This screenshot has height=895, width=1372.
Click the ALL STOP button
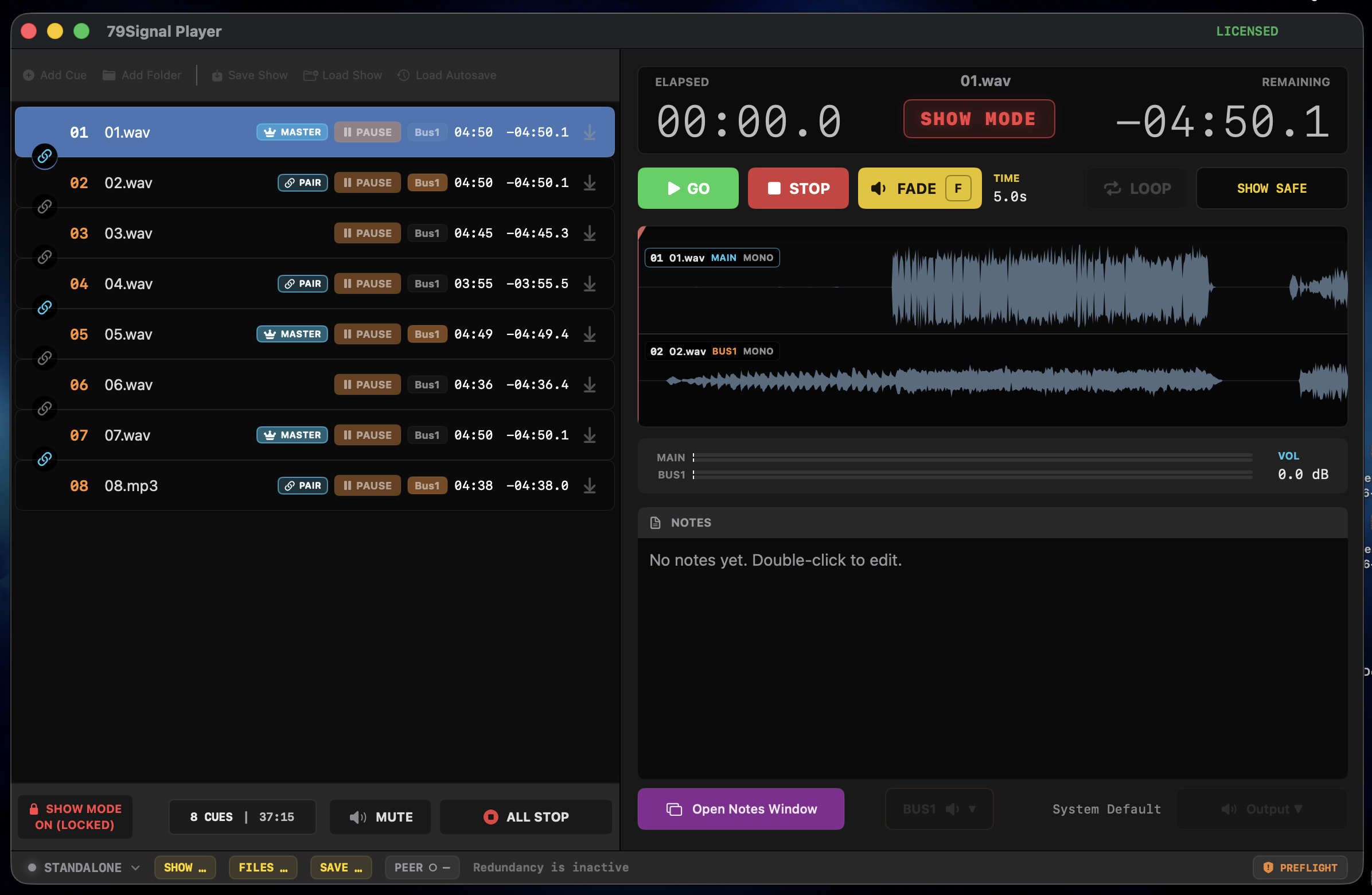pyautogui.click(x=526, y=816)
